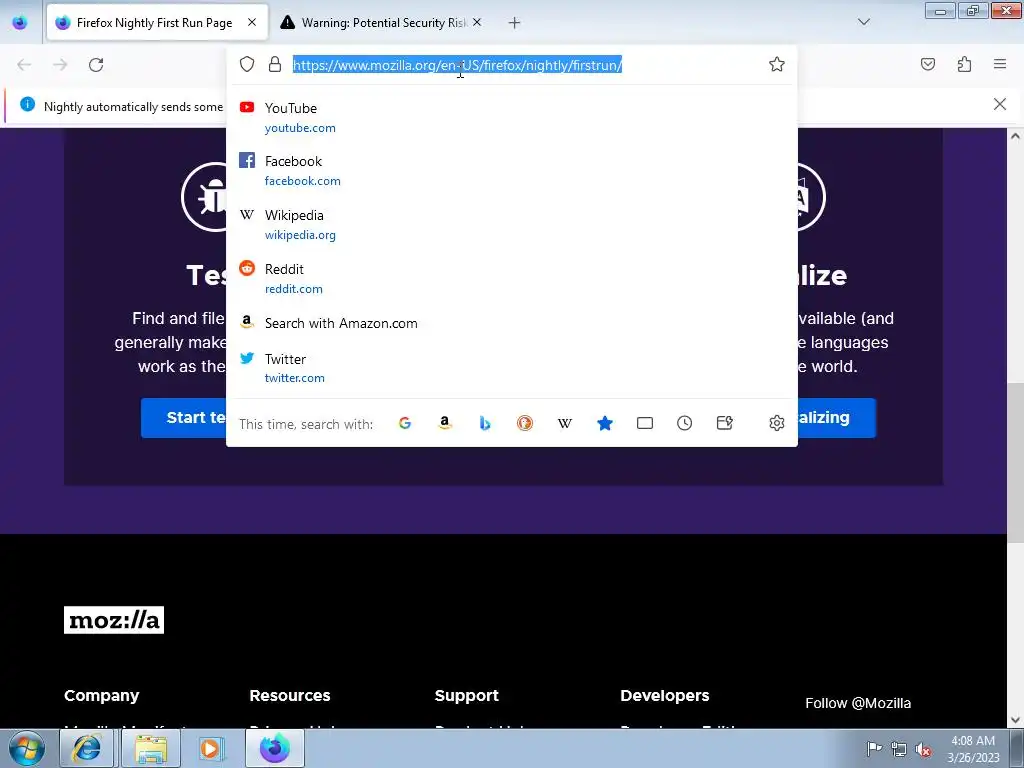Viewport: 1024px width, 768px height.
Task: Select the Facebook suggestion
Action: (x=511, y=170)
